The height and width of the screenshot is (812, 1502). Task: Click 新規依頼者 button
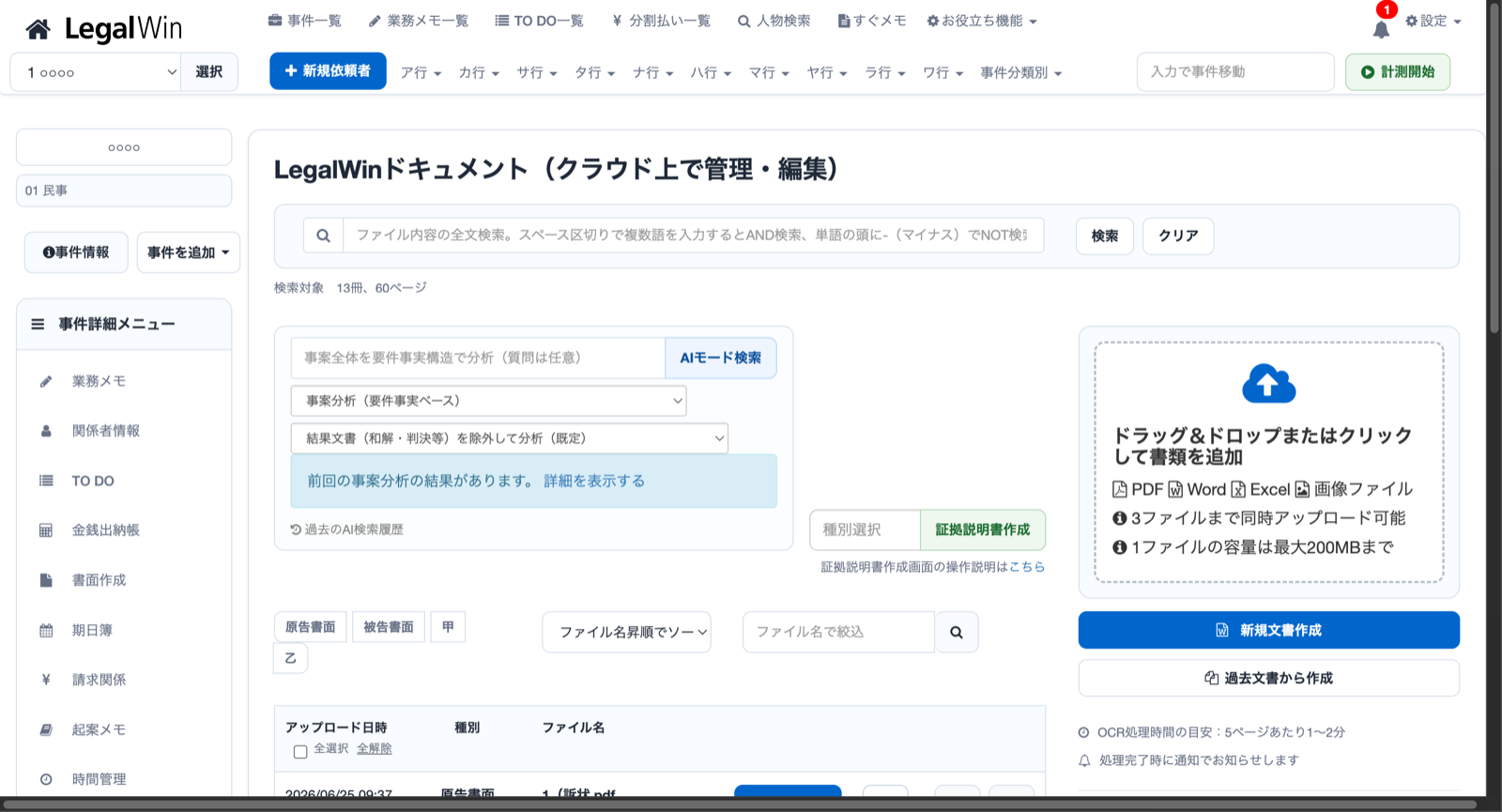click(x=328, y=71)
